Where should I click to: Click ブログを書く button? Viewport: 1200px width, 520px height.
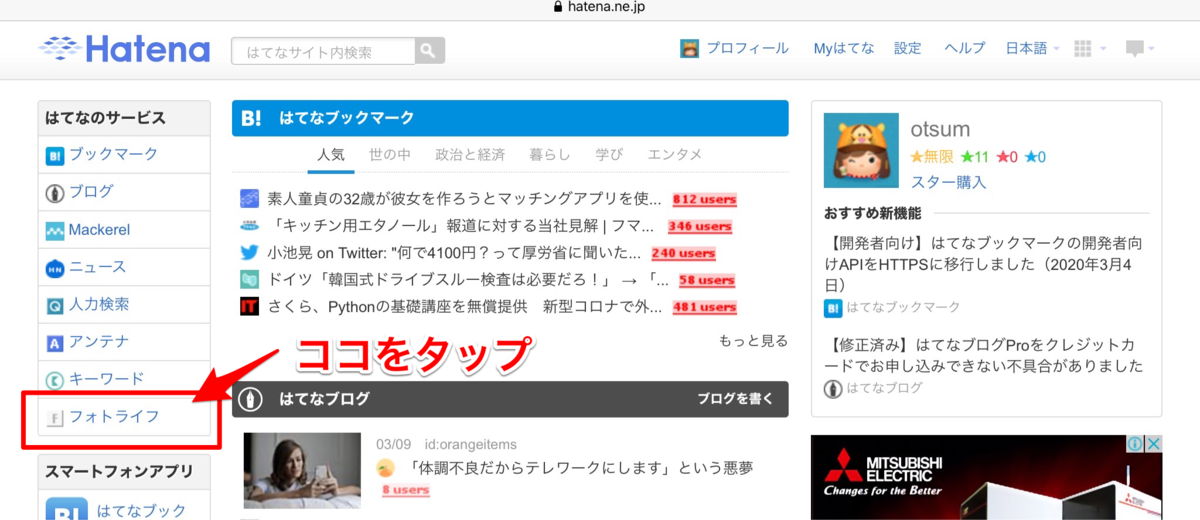pos(735,399)
